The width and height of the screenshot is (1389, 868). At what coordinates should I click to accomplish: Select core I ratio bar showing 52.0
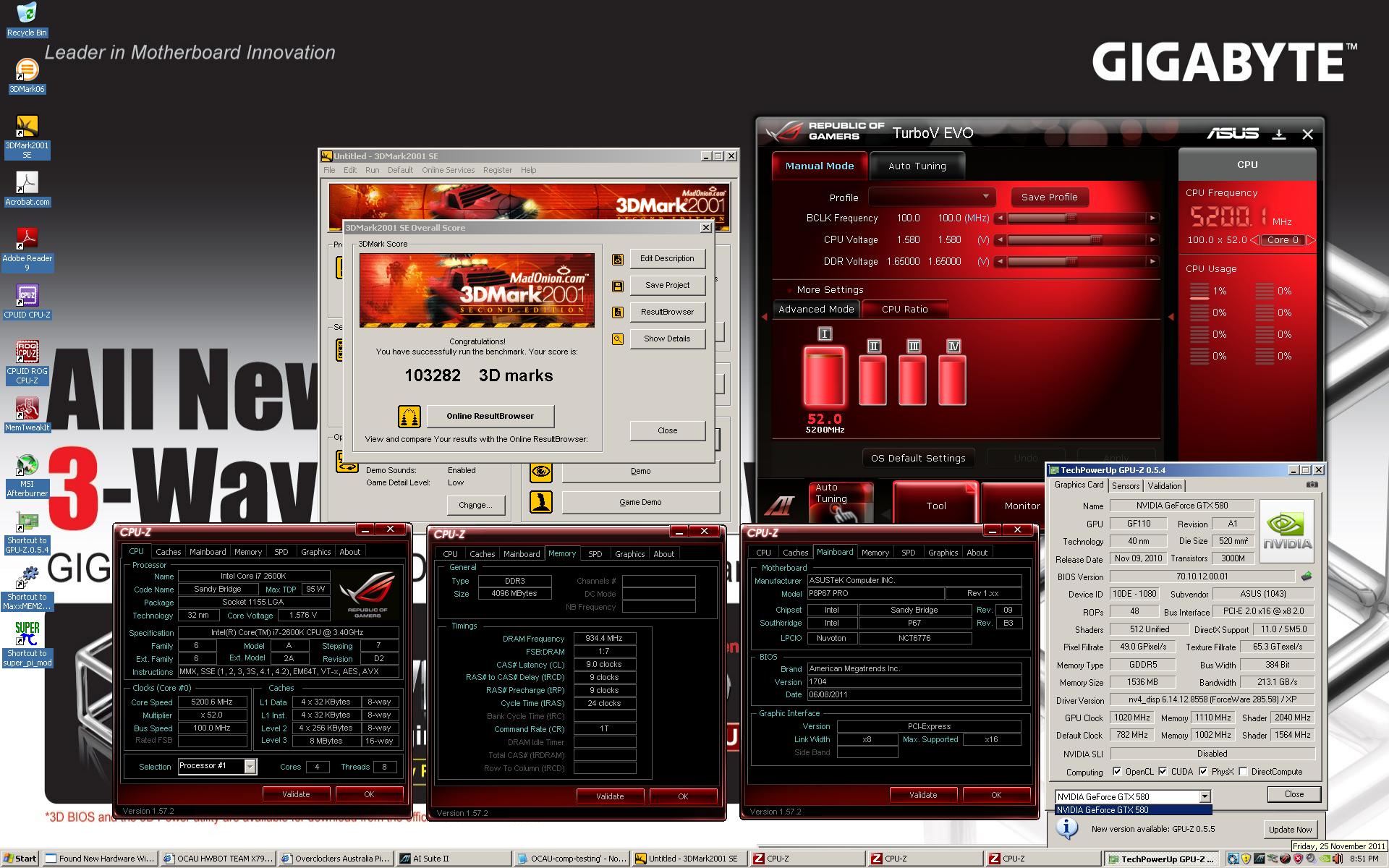click(x=824, y=375)
